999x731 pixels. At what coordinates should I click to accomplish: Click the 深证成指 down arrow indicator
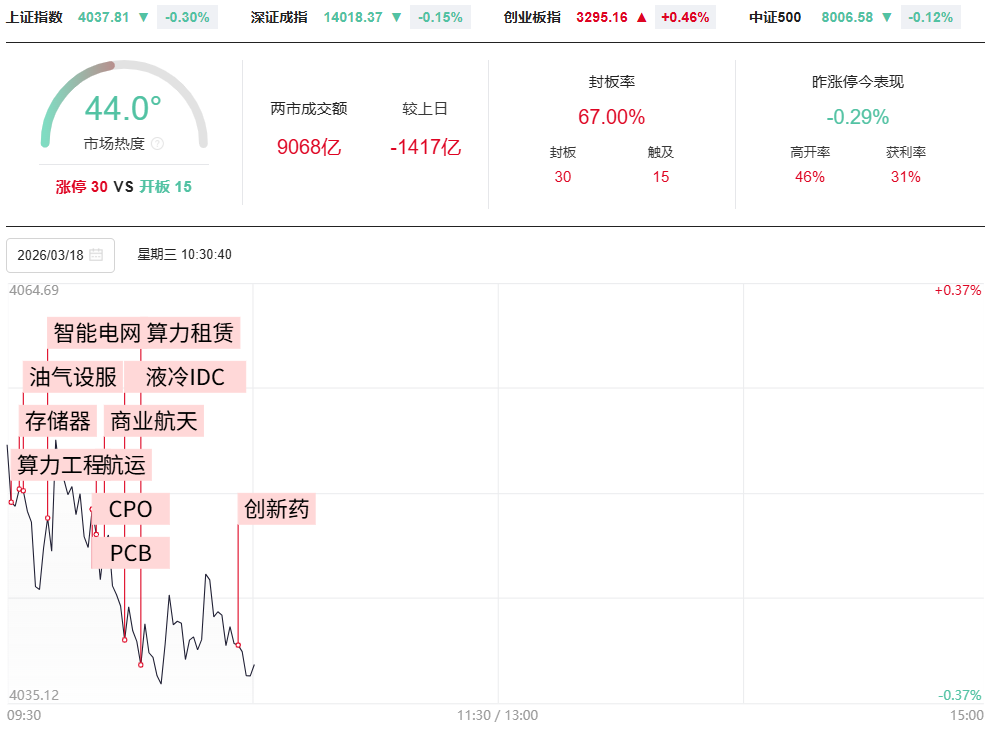pos(397,17)
